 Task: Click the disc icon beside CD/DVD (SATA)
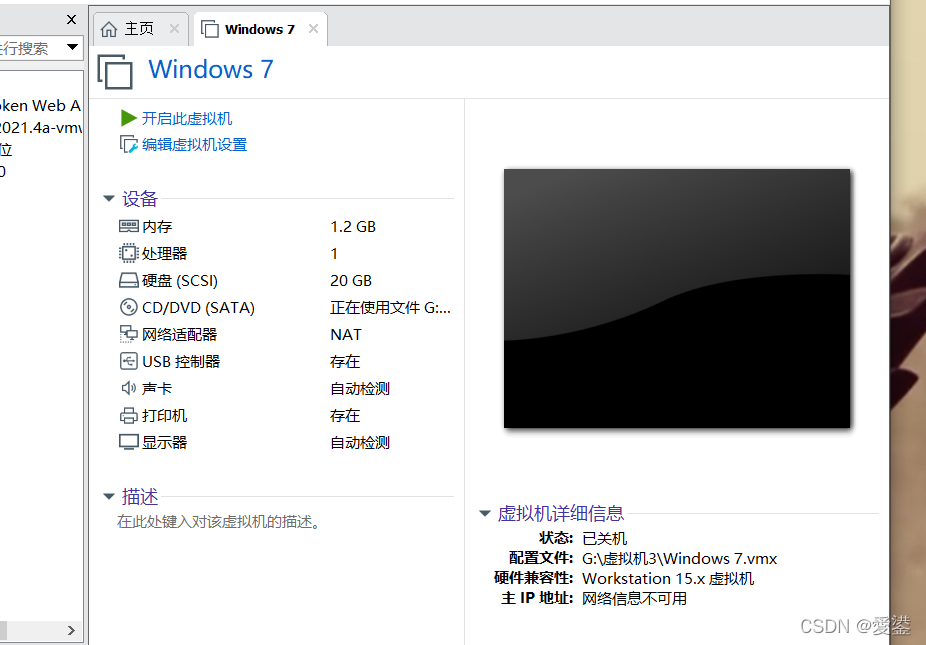click(128, 307)
